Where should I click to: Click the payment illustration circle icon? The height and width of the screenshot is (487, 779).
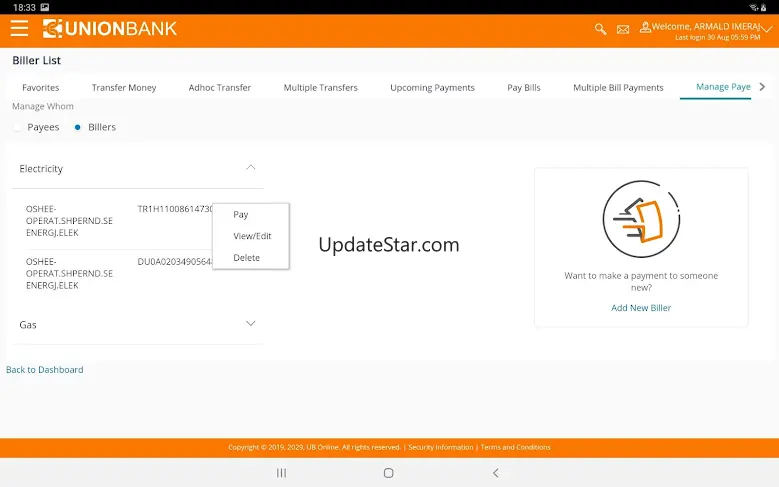pyautogui.click(x=641, y=219)
